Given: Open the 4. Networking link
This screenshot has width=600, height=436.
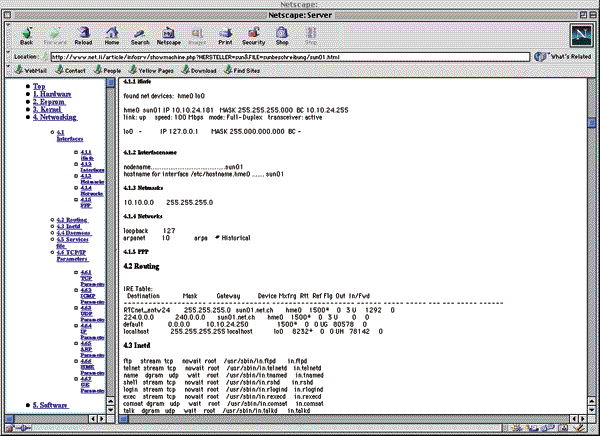Looking at the screenshot, I should [56, 118].
